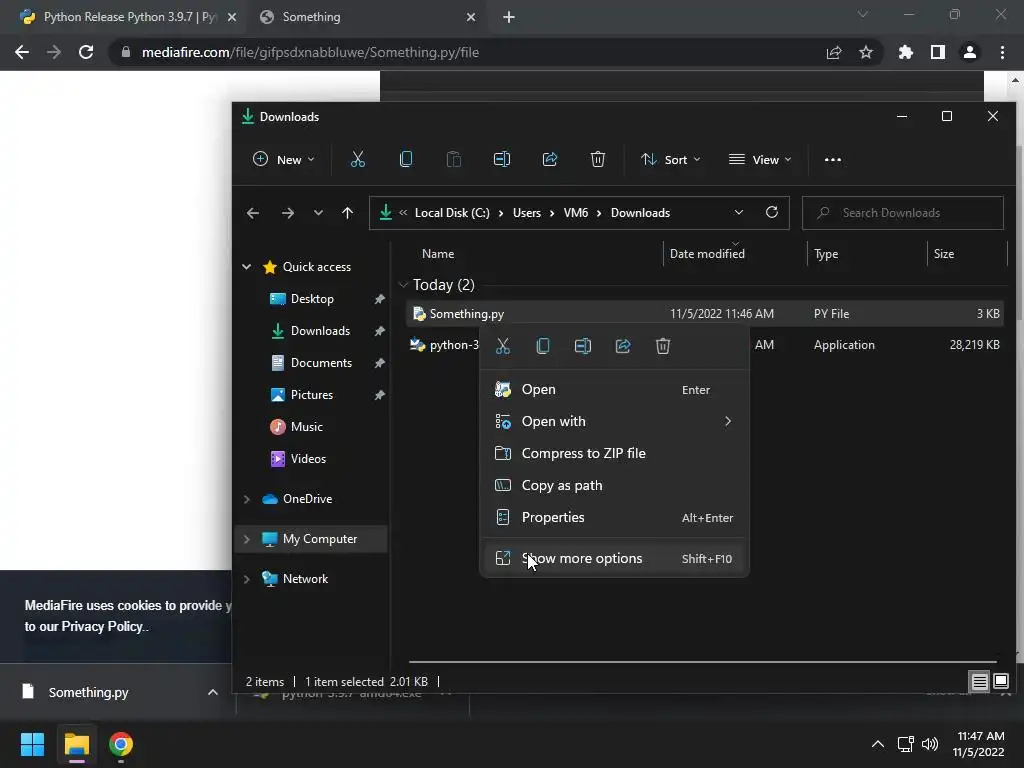Click Users in the address breadcrumb
The image size is (1024, 768).
[526, 213]
